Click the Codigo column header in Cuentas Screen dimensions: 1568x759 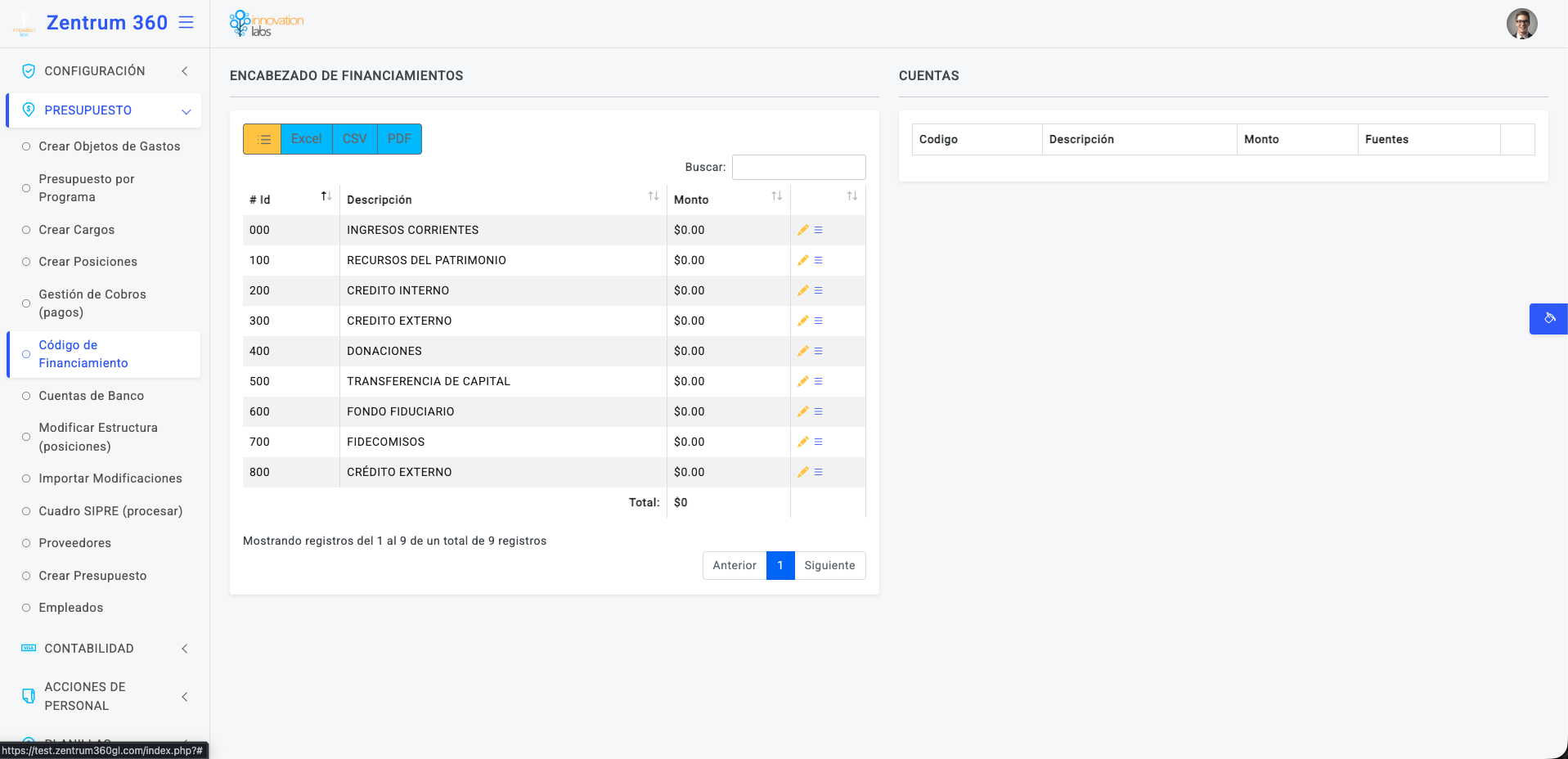point(977,139)
